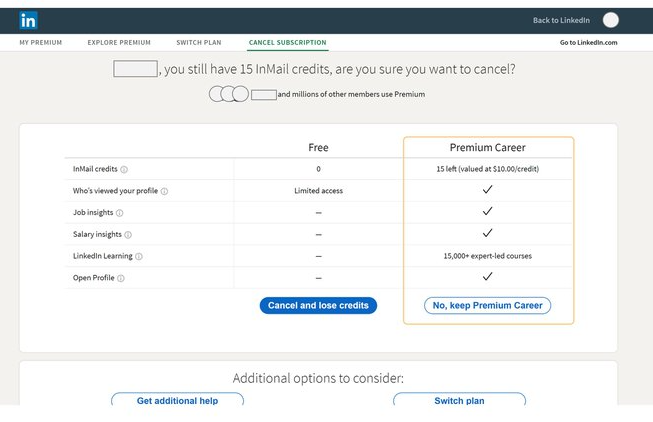This screenshot has width=653, height=422.
Task: Click Get additional help button
Action: (177, 400)
